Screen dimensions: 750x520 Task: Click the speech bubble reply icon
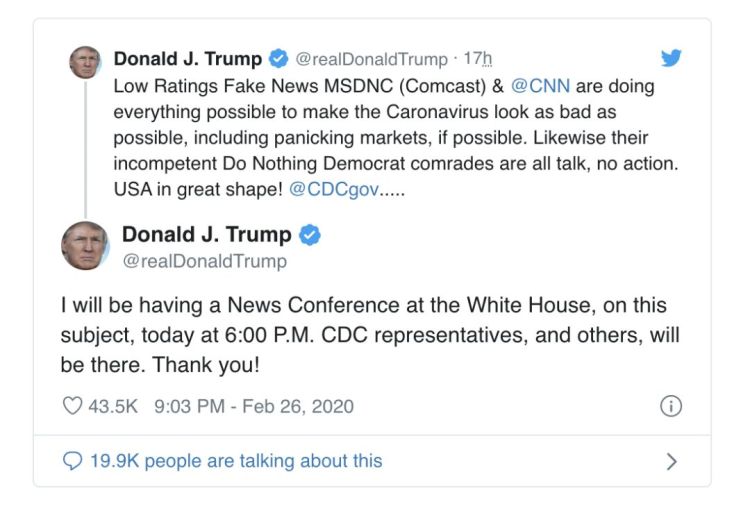click(72, 461)
